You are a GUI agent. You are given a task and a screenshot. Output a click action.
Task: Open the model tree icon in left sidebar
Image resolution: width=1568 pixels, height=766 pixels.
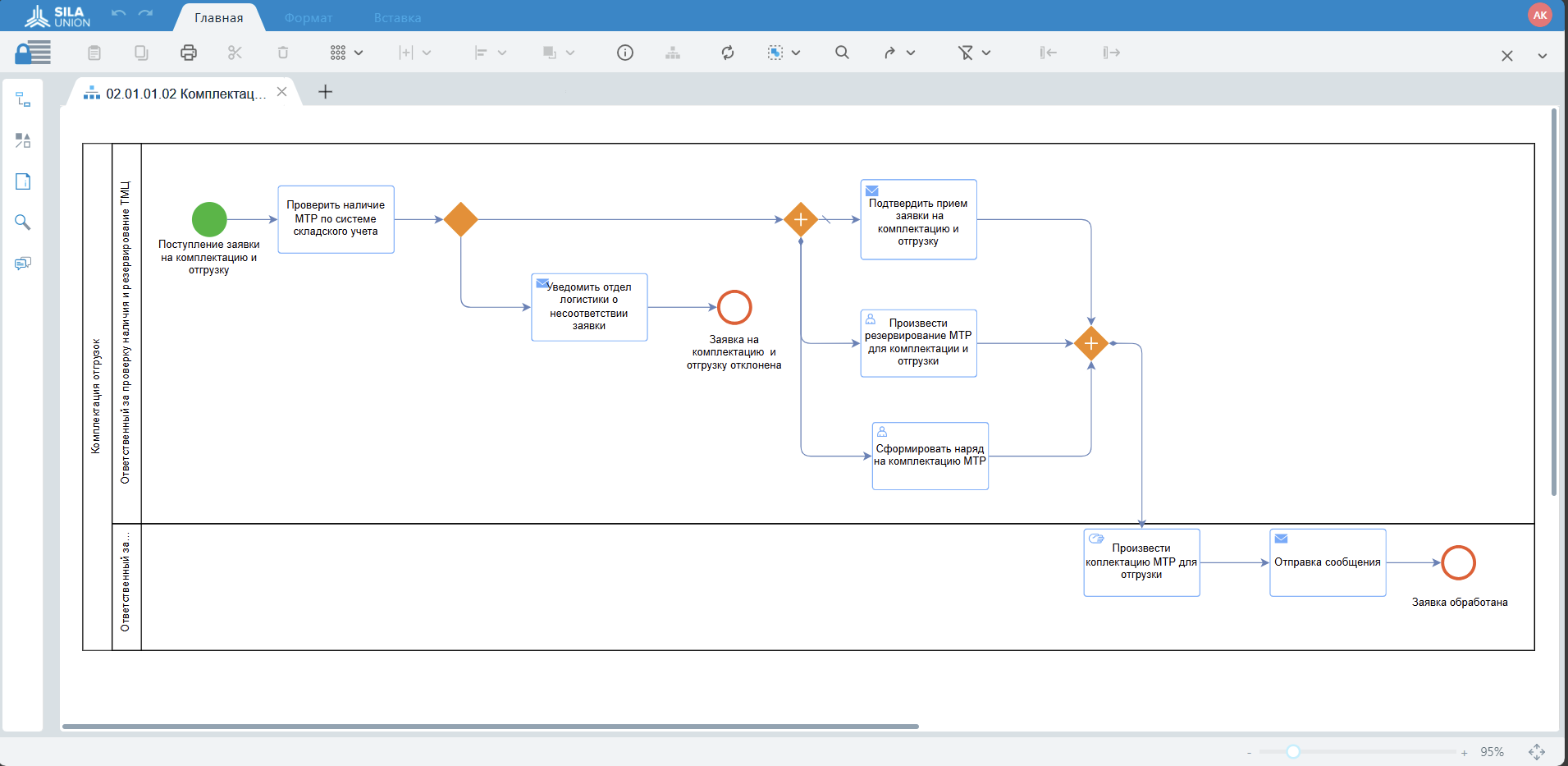23,99
